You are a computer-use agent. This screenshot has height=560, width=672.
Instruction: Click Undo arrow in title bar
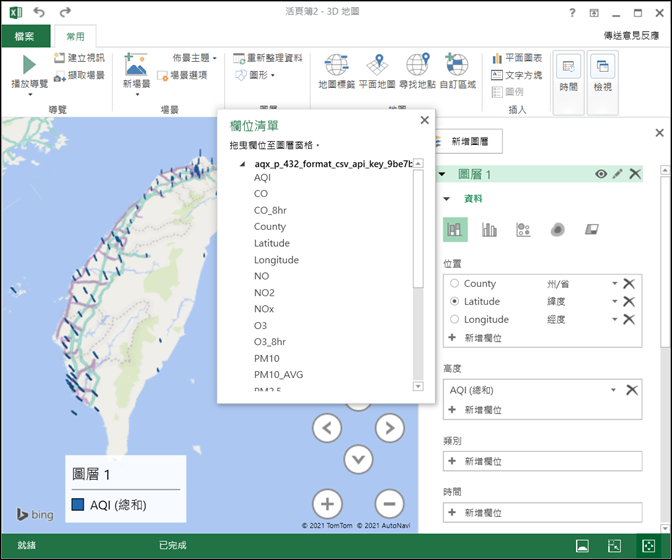coord(39,12)
